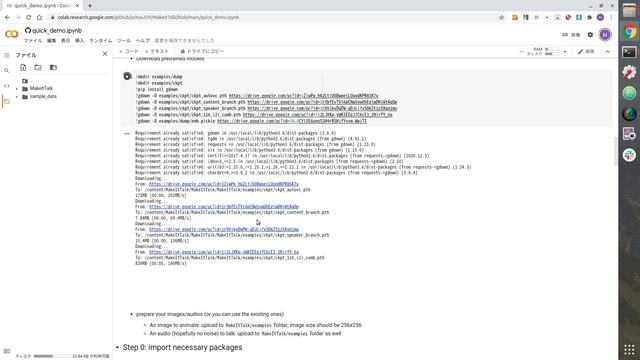Click the browser home icon
Viewport: 640px width, 360px height.
point(39,17)
